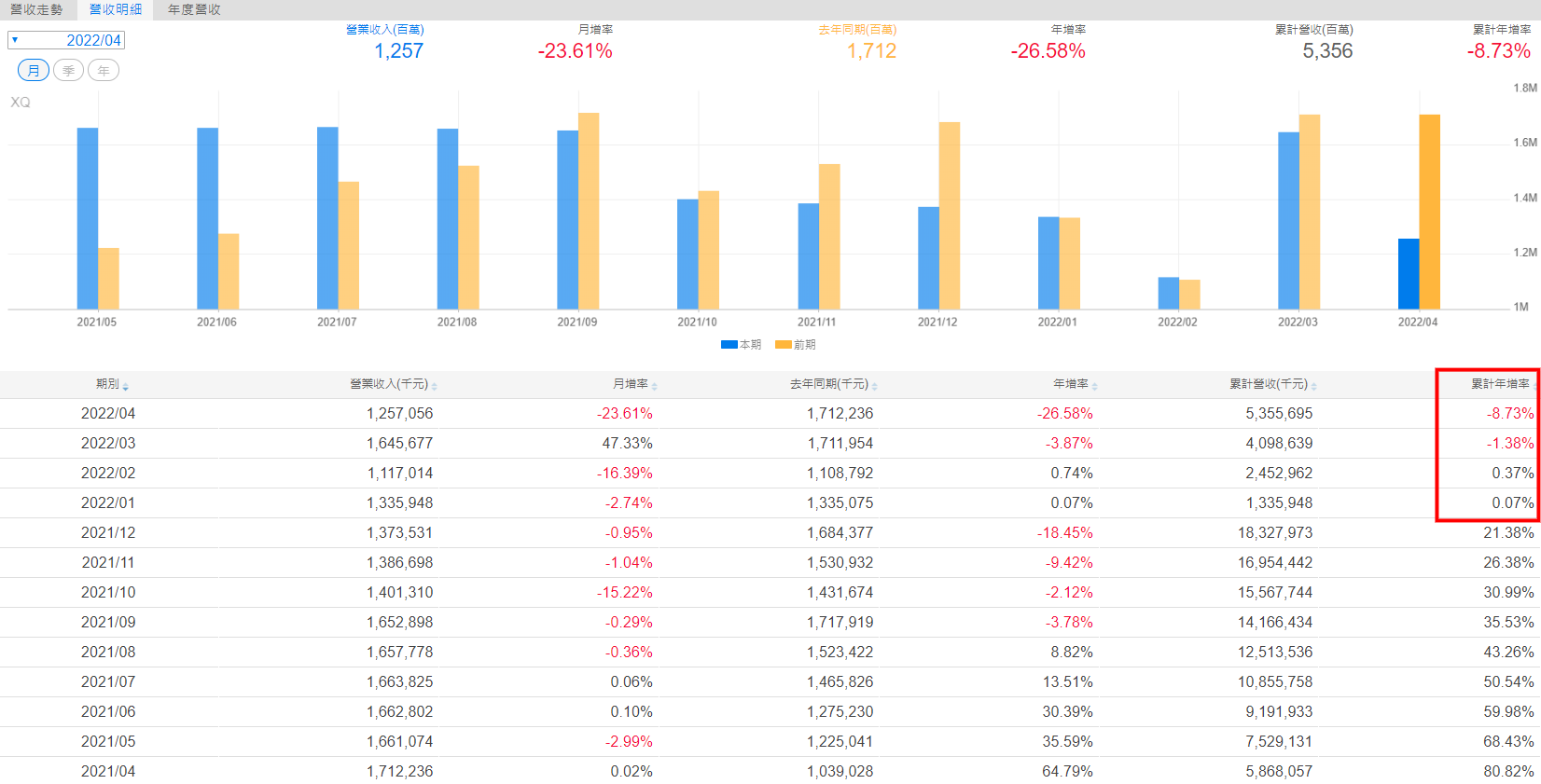Click monthly growth value -16.39%

(x=625, y=473)
